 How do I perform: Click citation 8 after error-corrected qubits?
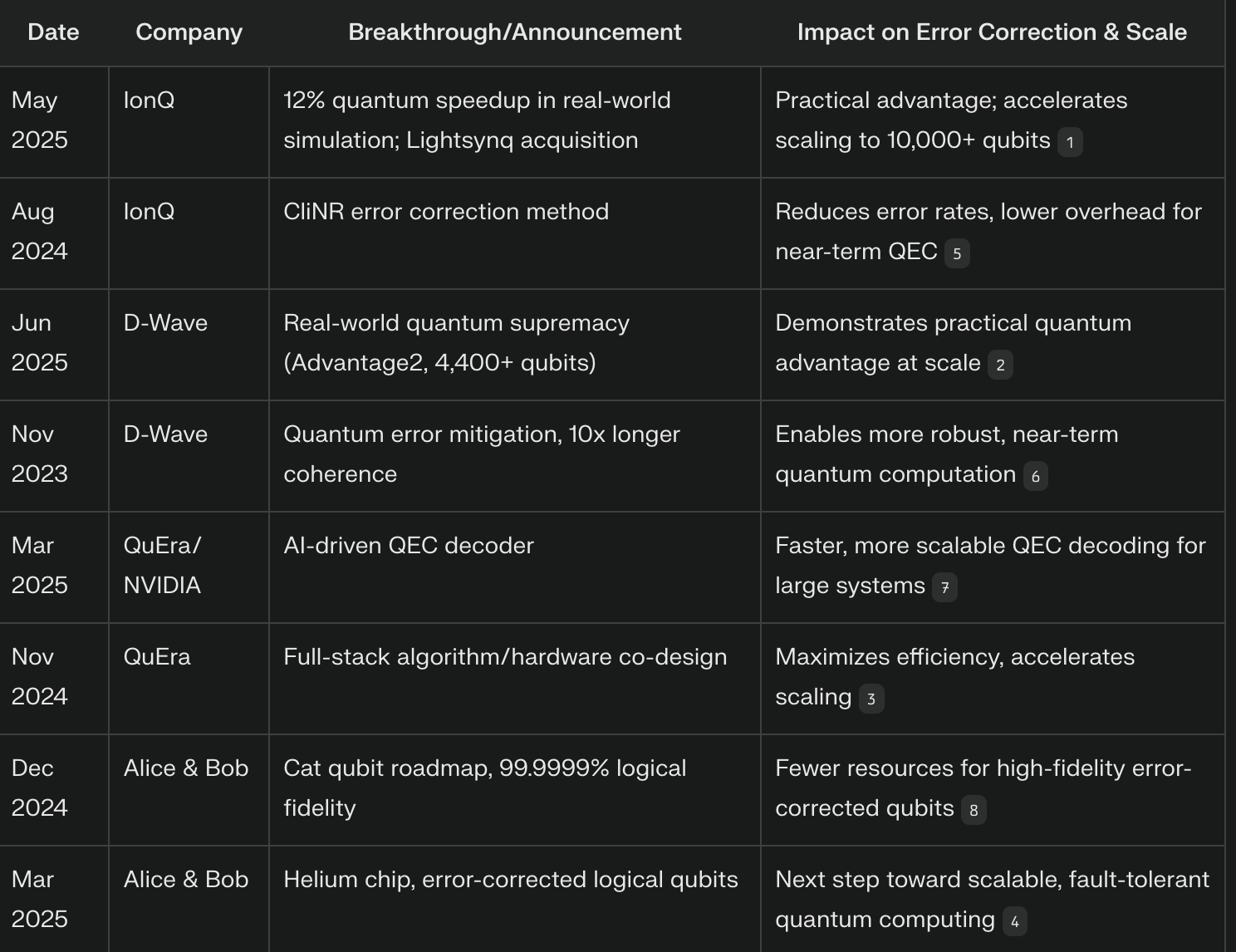[974, 810]
